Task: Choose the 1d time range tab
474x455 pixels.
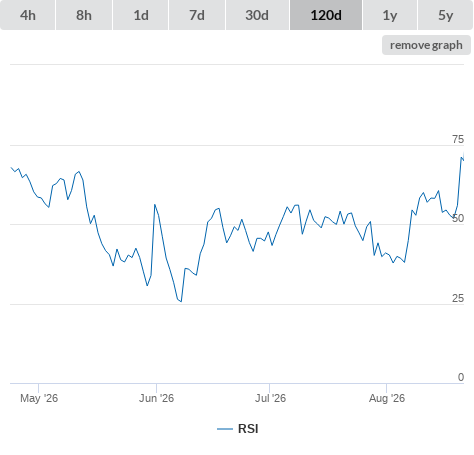Action: 141,15
